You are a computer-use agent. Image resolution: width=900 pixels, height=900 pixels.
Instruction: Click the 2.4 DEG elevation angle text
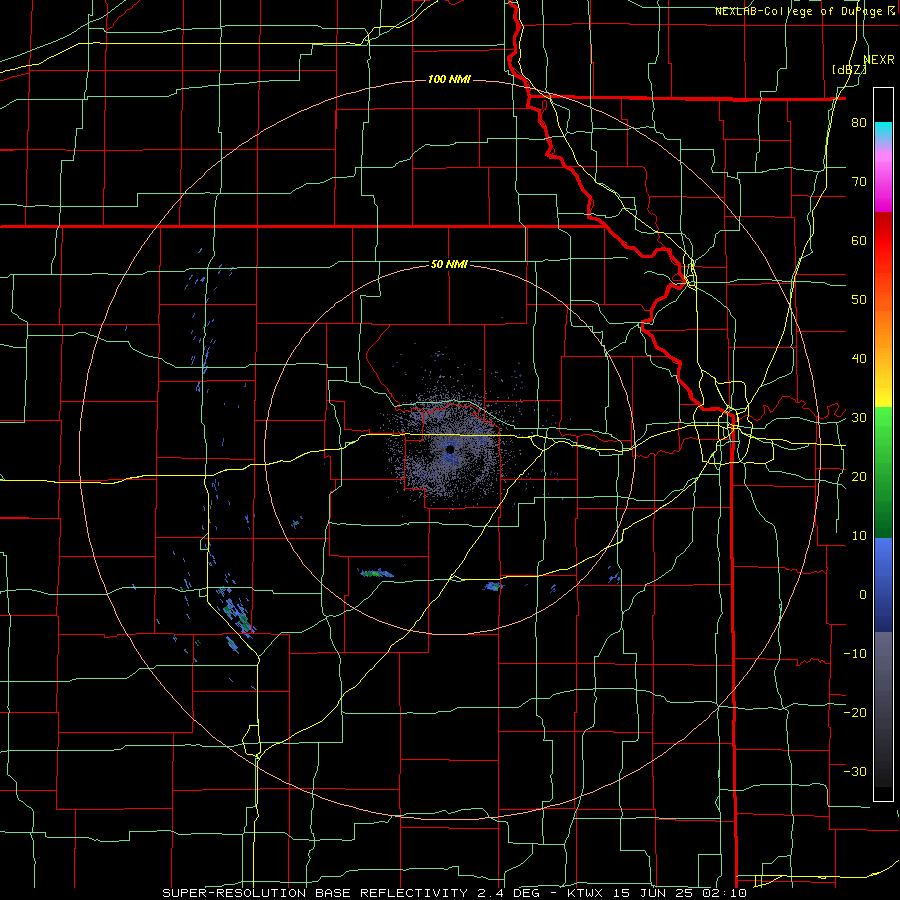507,893
